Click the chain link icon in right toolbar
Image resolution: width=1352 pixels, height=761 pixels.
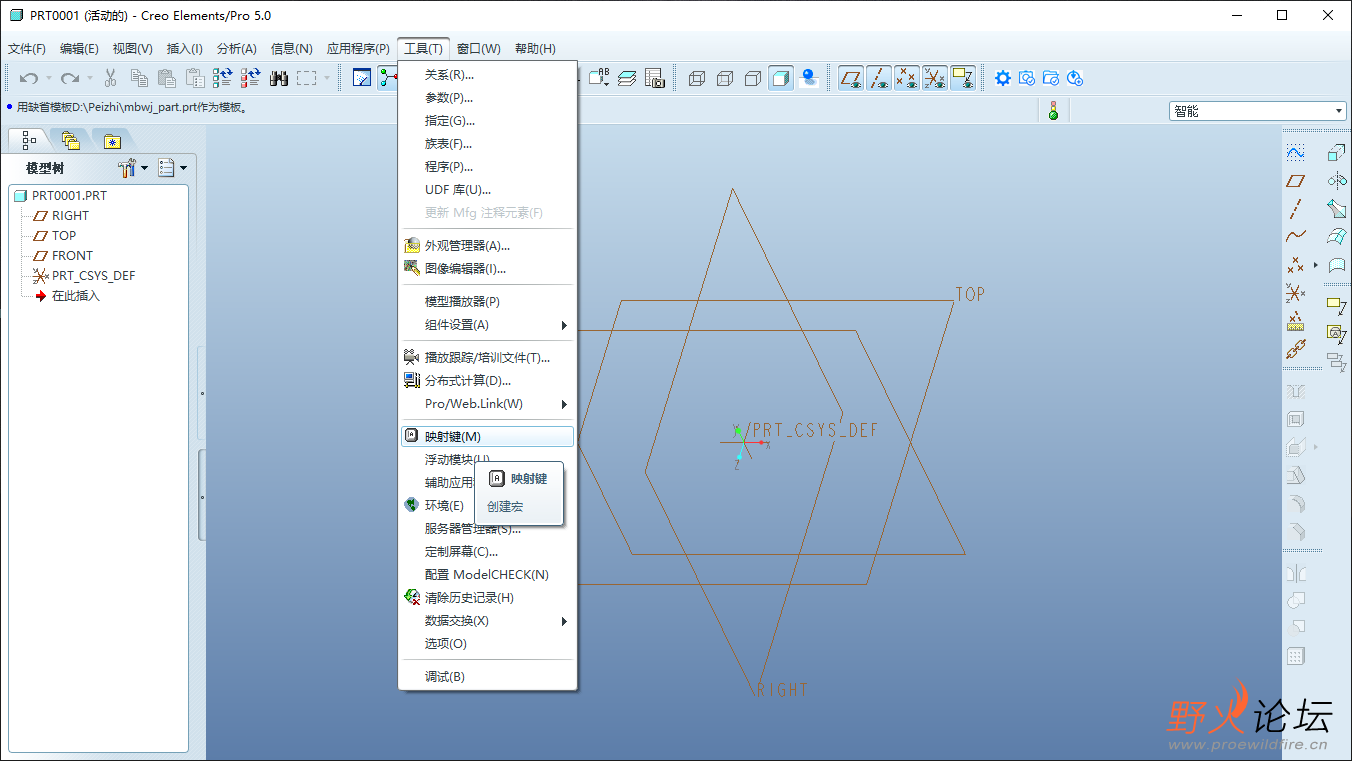(x=1295, y=350)
